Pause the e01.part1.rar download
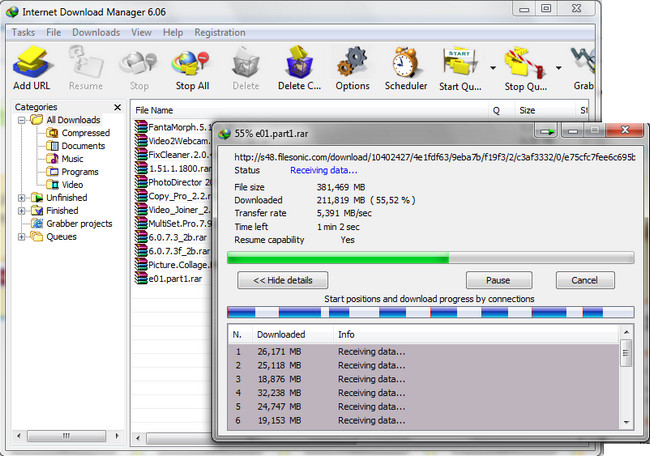650x456 pixels. [499, 280]
